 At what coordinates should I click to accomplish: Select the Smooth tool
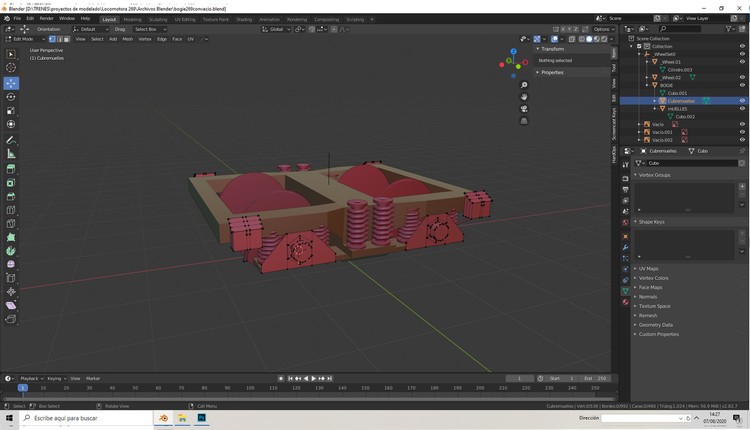11,265
